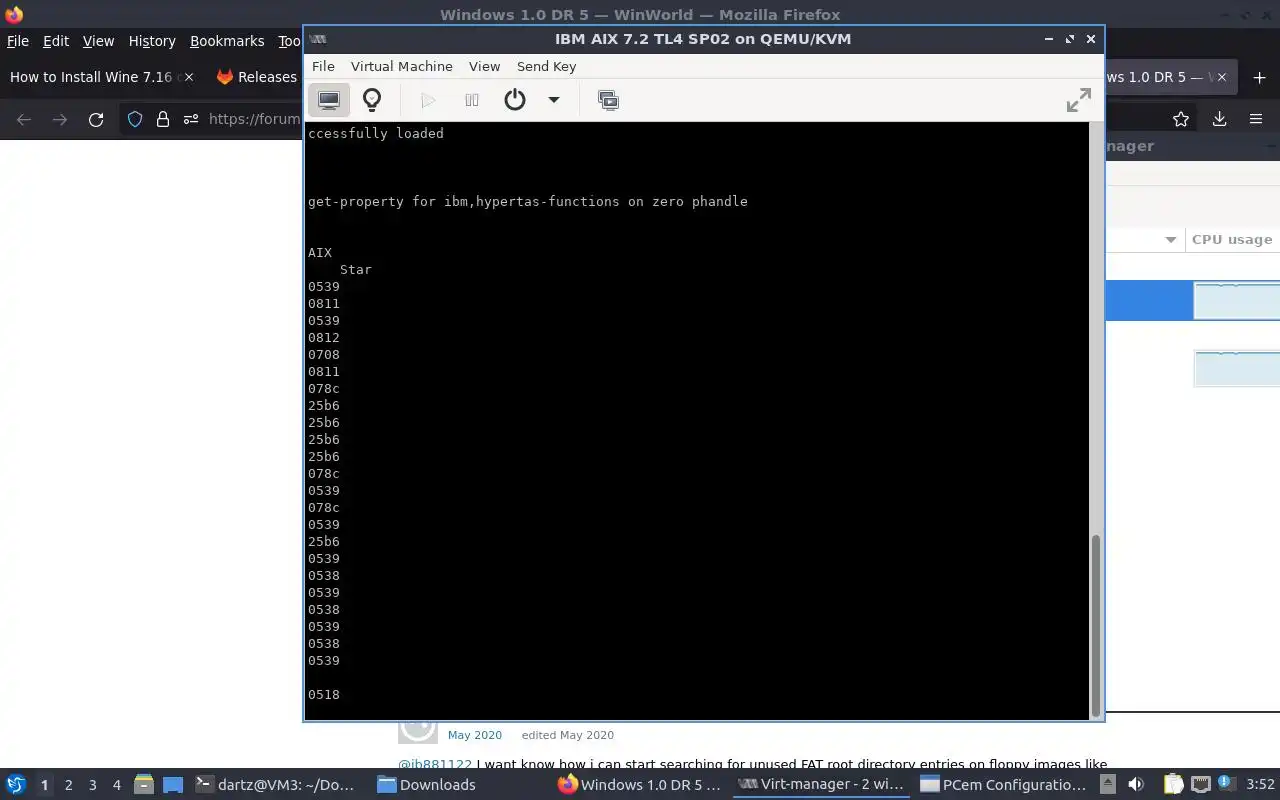Open Firefox Edit menu
The width and height of the screenshot is (1280, 800).
point(56,41)
